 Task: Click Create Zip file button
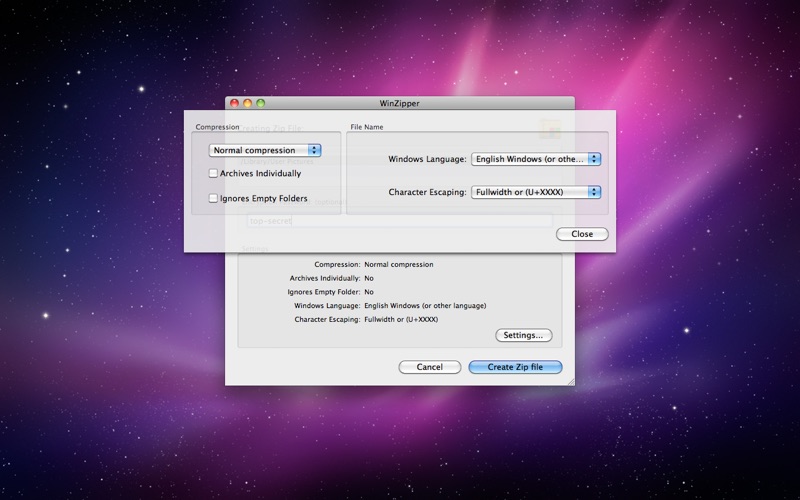515,367
